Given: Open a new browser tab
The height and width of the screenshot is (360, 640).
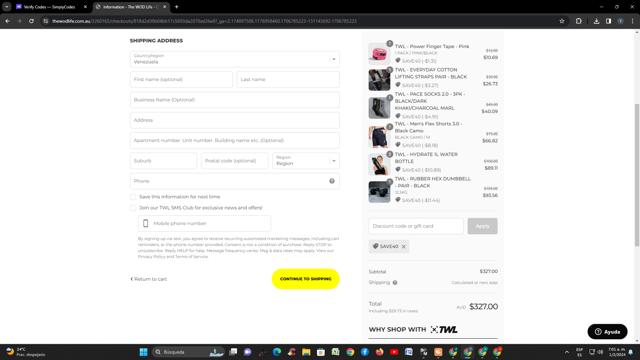Looking at the screenshot, I should (x=176, y=7).
